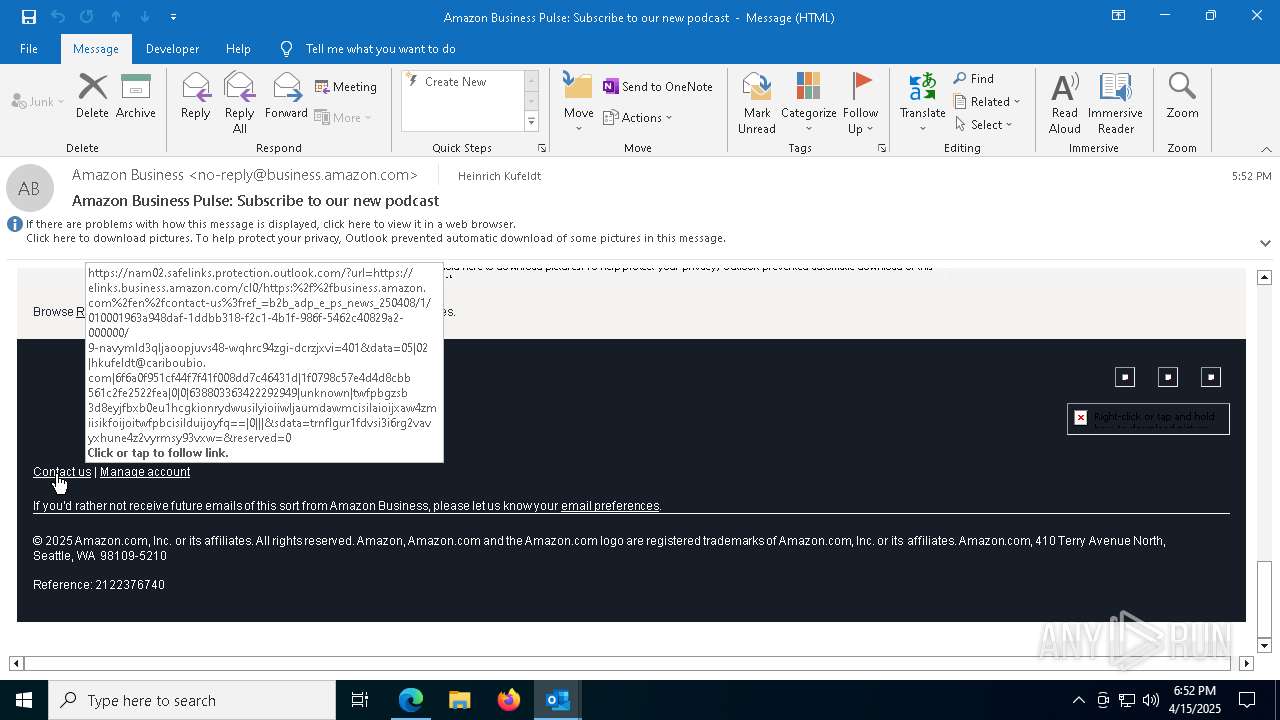Open Immersive Reader
The image size is (1280, 720).
click(x=1115, y=103)
